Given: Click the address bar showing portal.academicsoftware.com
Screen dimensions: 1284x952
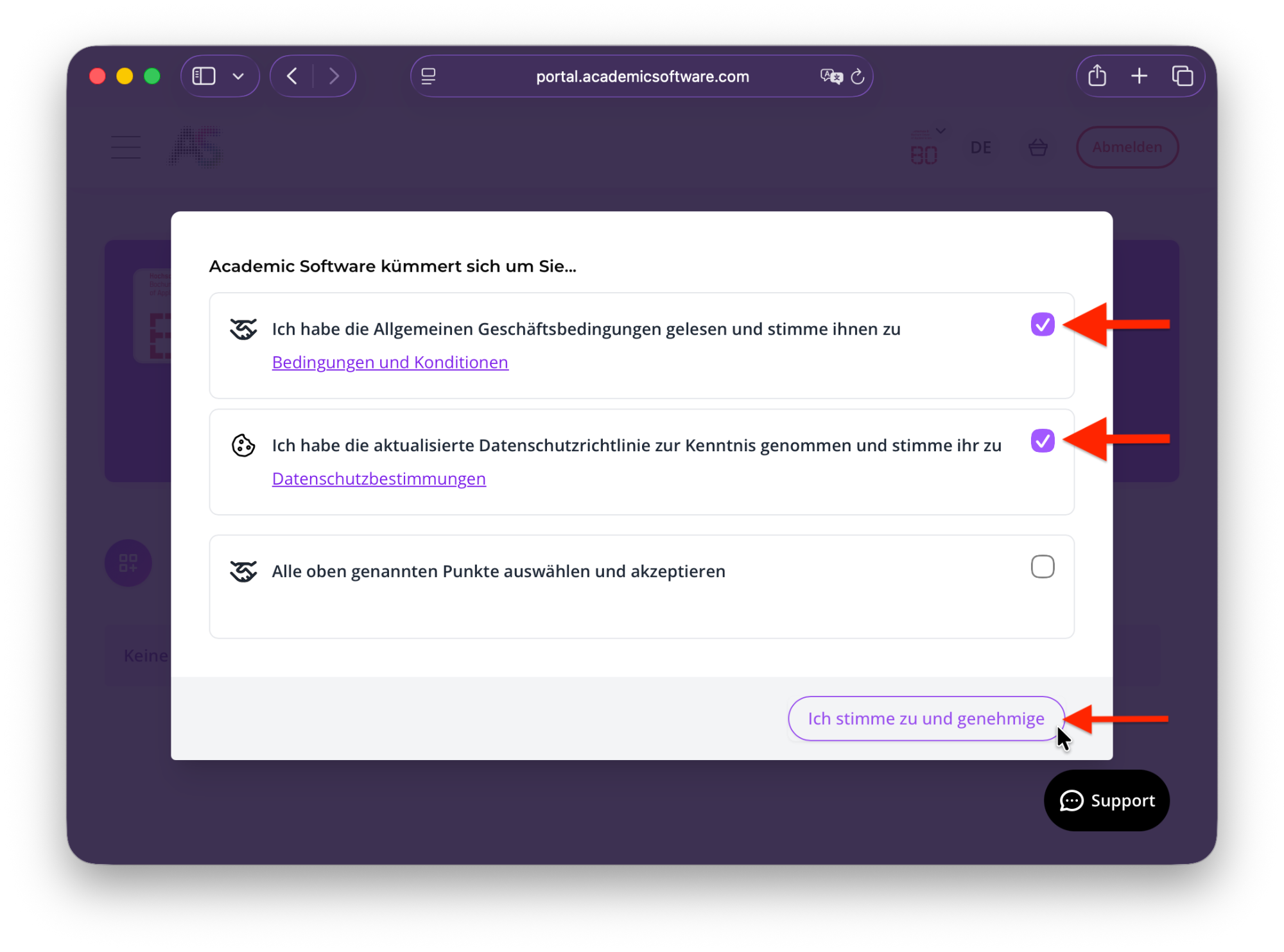Looking at the screenshot, I should tap(642, 76).
